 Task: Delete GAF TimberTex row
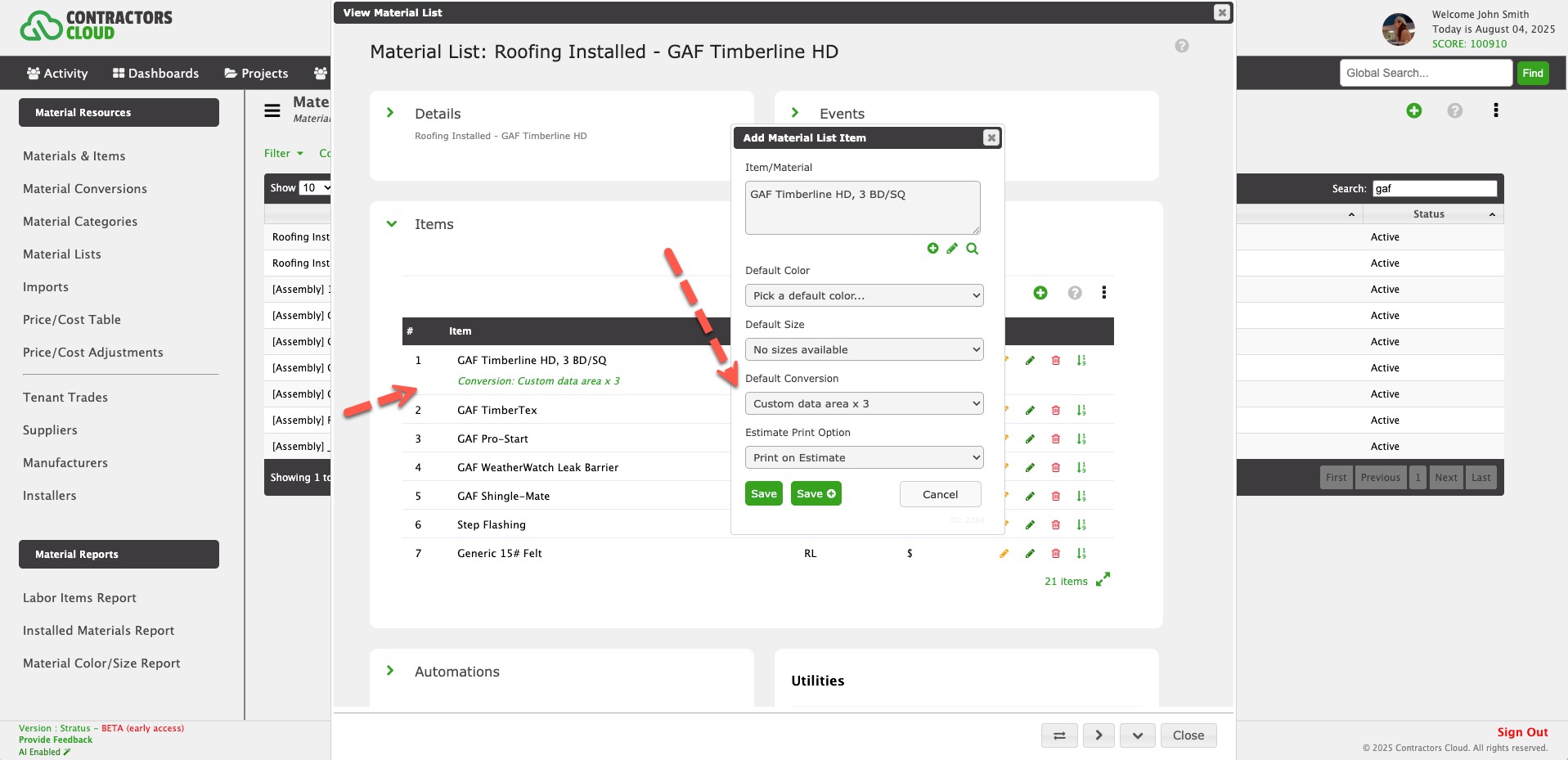point(1056,411)
